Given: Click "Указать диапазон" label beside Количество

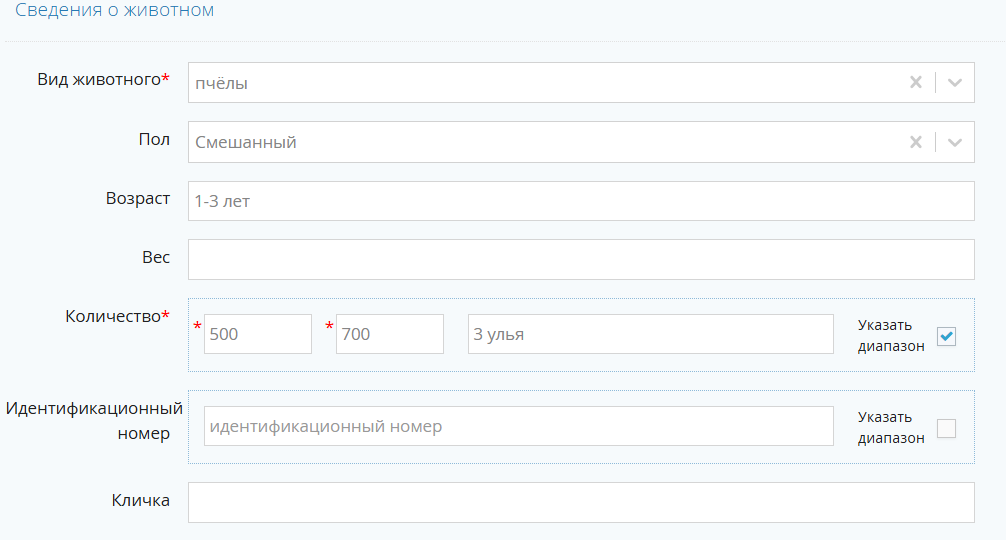Looking at the screenshot, I should [891, 336].
